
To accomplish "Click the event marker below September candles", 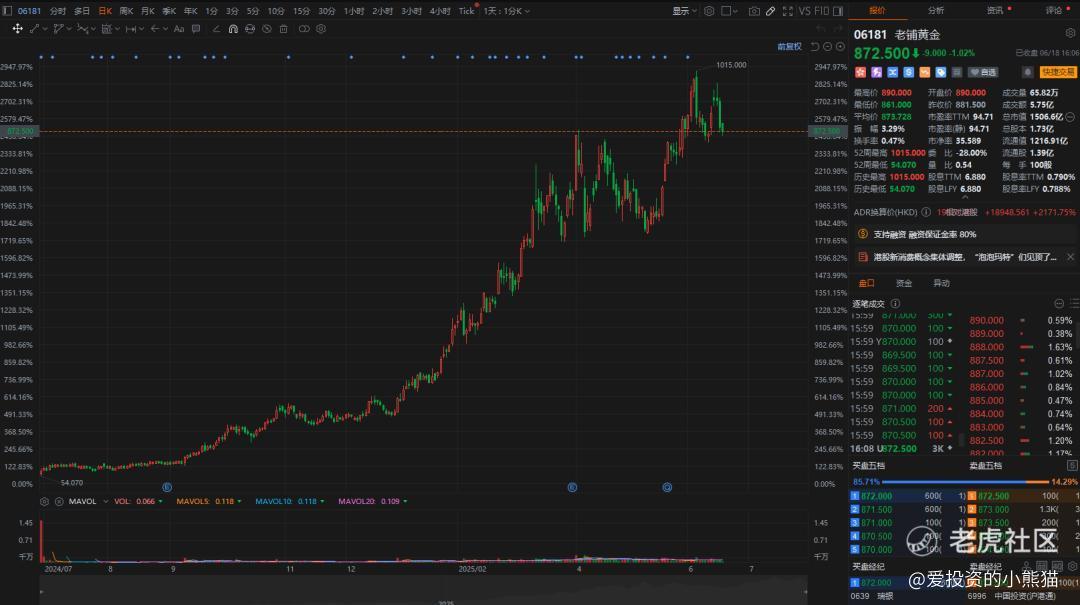I will coord(167,487).
